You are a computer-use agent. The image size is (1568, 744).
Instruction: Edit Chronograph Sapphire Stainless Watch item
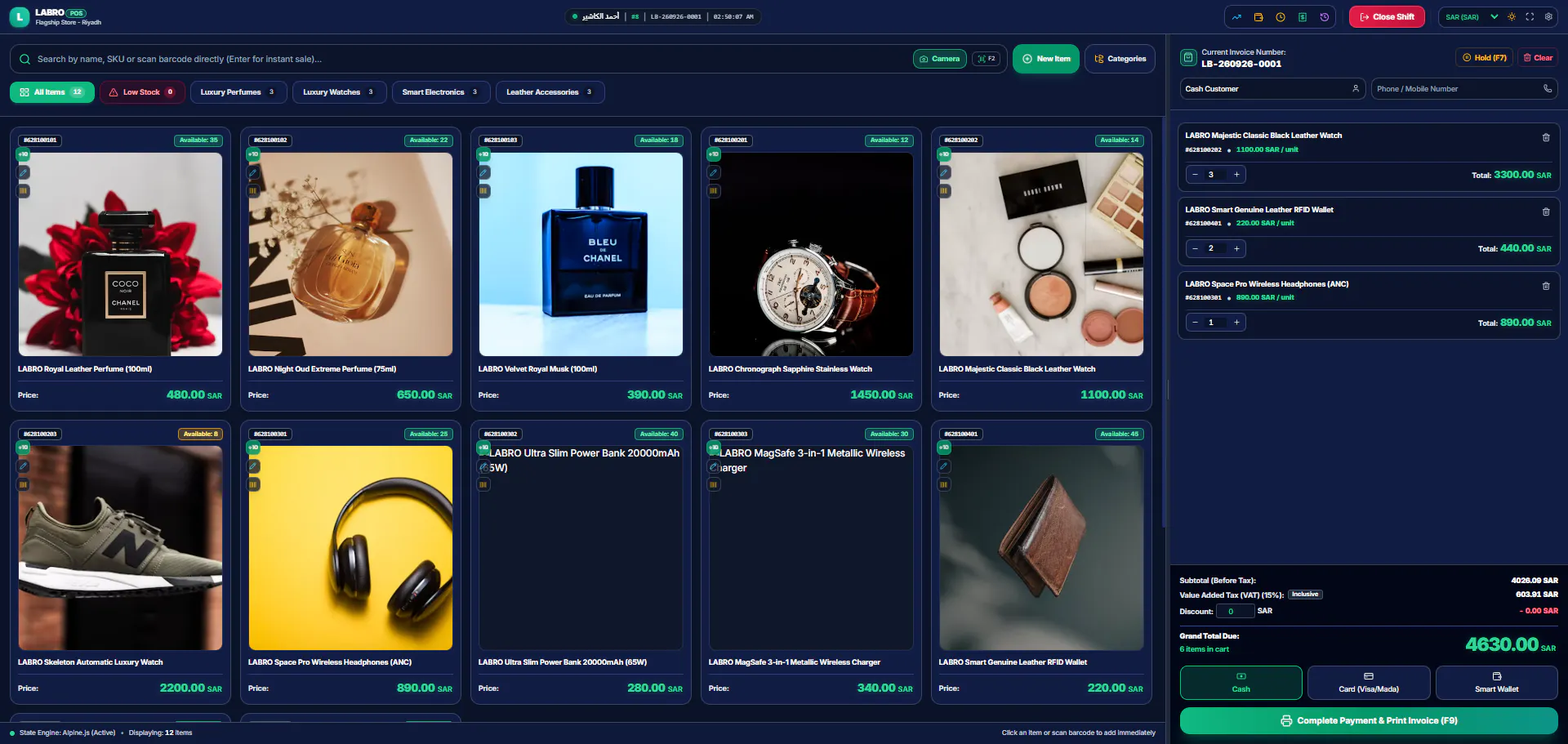[x=714, y=172]
